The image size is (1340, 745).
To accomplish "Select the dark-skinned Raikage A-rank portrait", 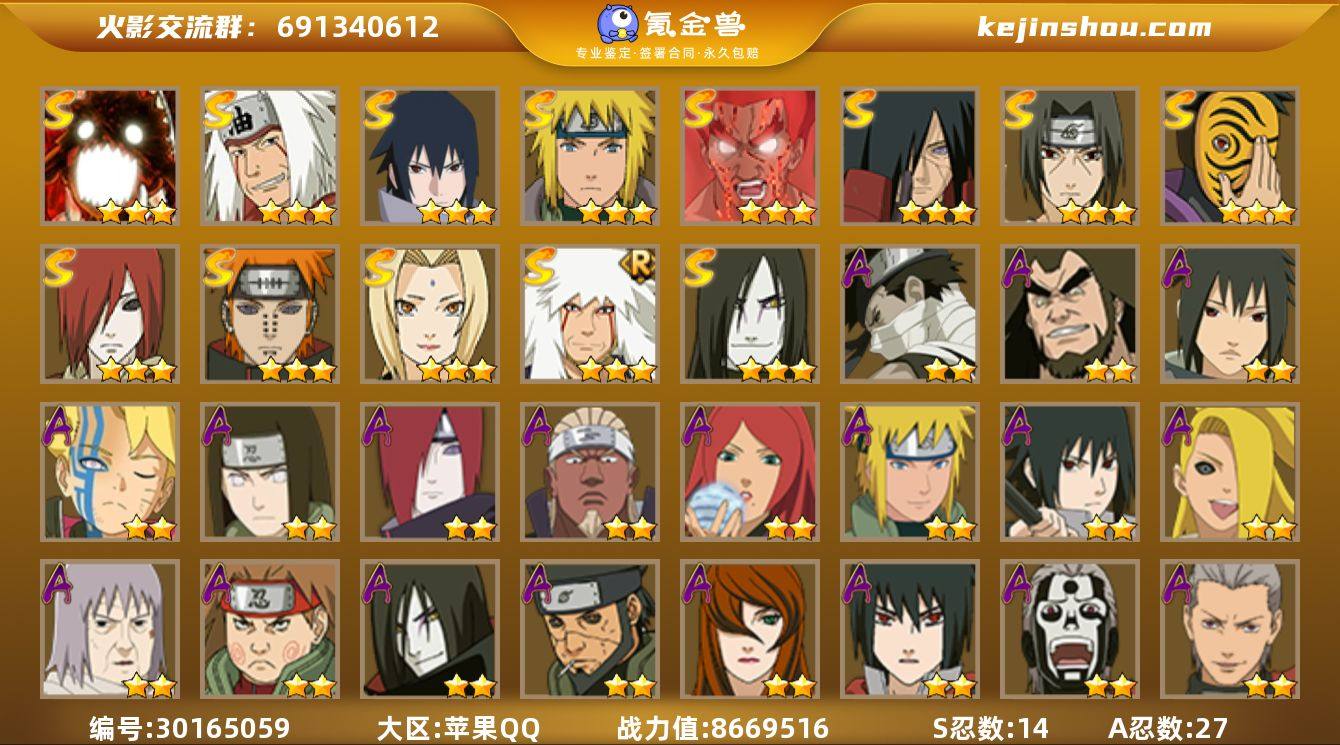I will pos(590,472).
